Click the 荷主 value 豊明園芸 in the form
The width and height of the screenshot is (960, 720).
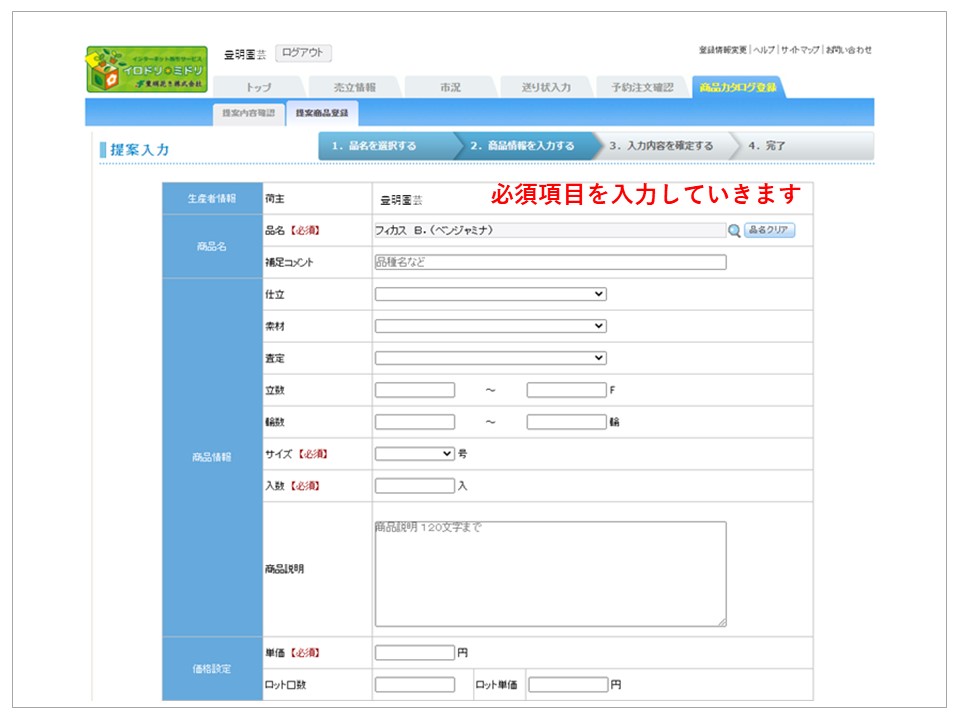tap(401, 200)
